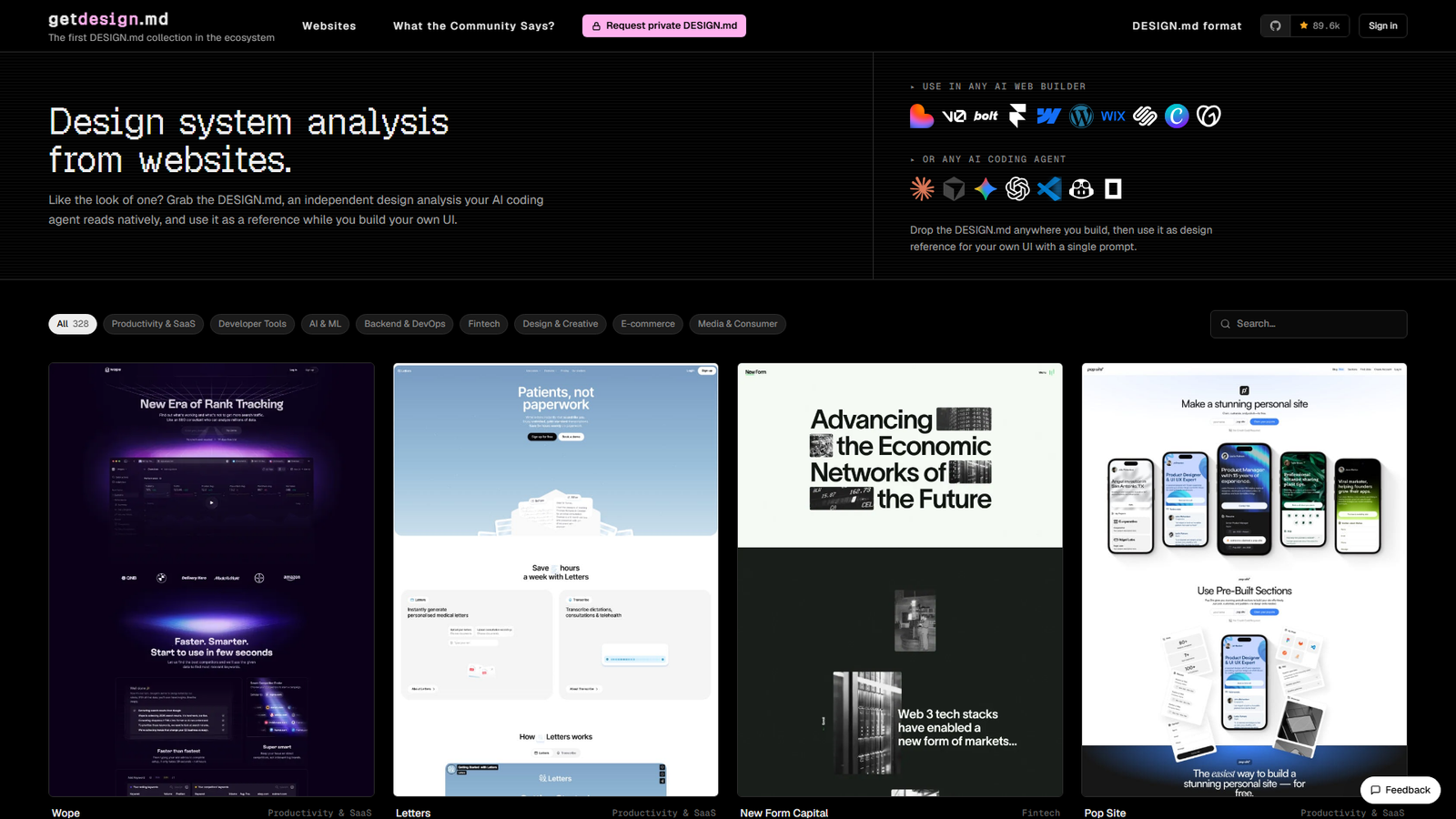1456x819 pixels.
Task: Go to getdesign.md home logo
Action: tap(108, 18)
